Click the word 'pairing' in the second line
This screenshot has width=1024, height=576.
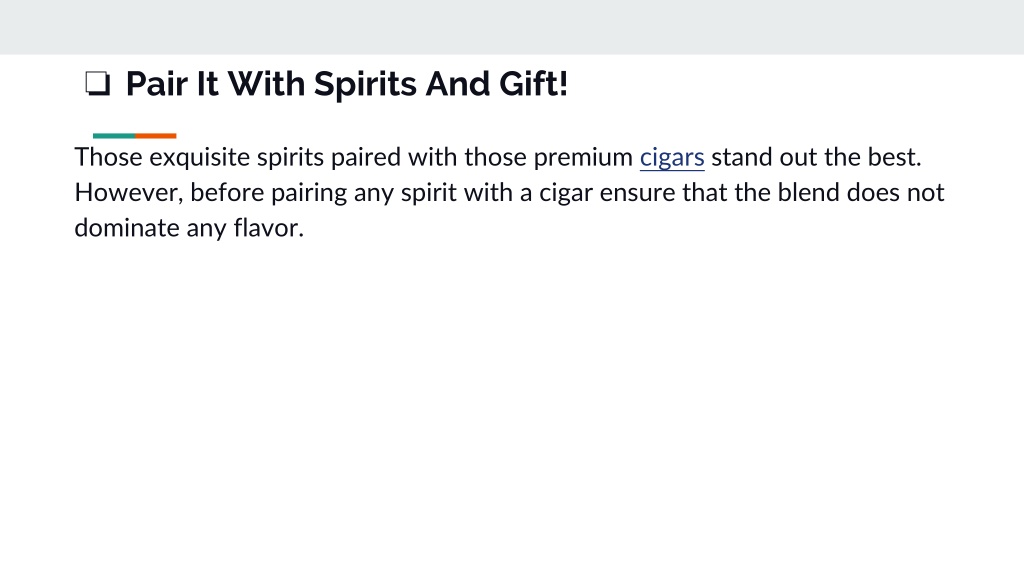click(x=309, y=193)
